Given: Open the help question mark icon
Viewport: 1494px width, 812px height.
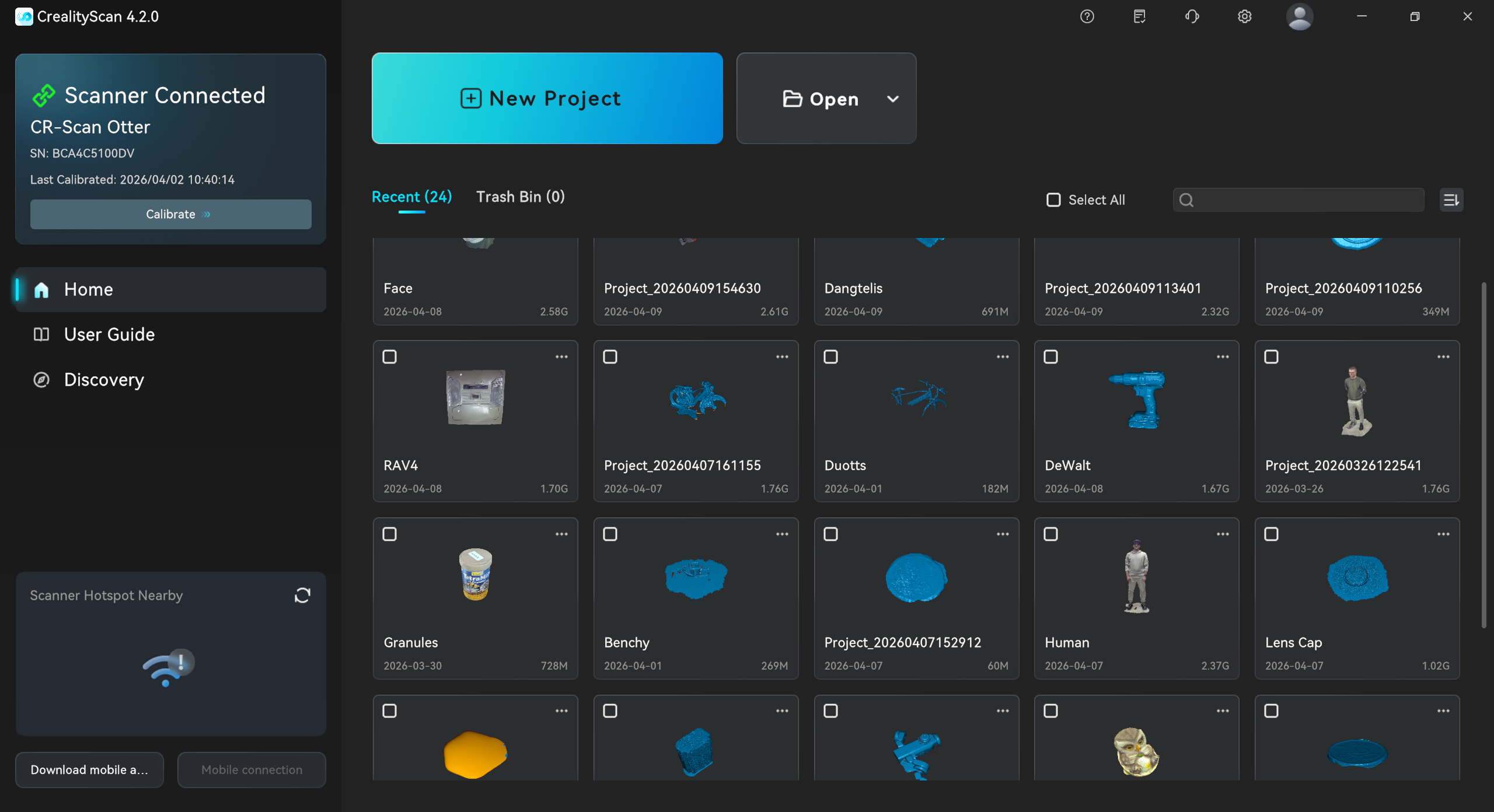Looking at the screenshot, I should 1087,16.
